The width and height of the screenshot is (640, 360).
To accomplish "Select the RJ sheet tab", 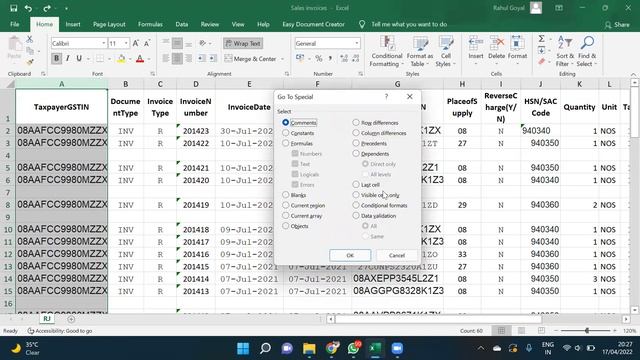I will coord(47,319).
